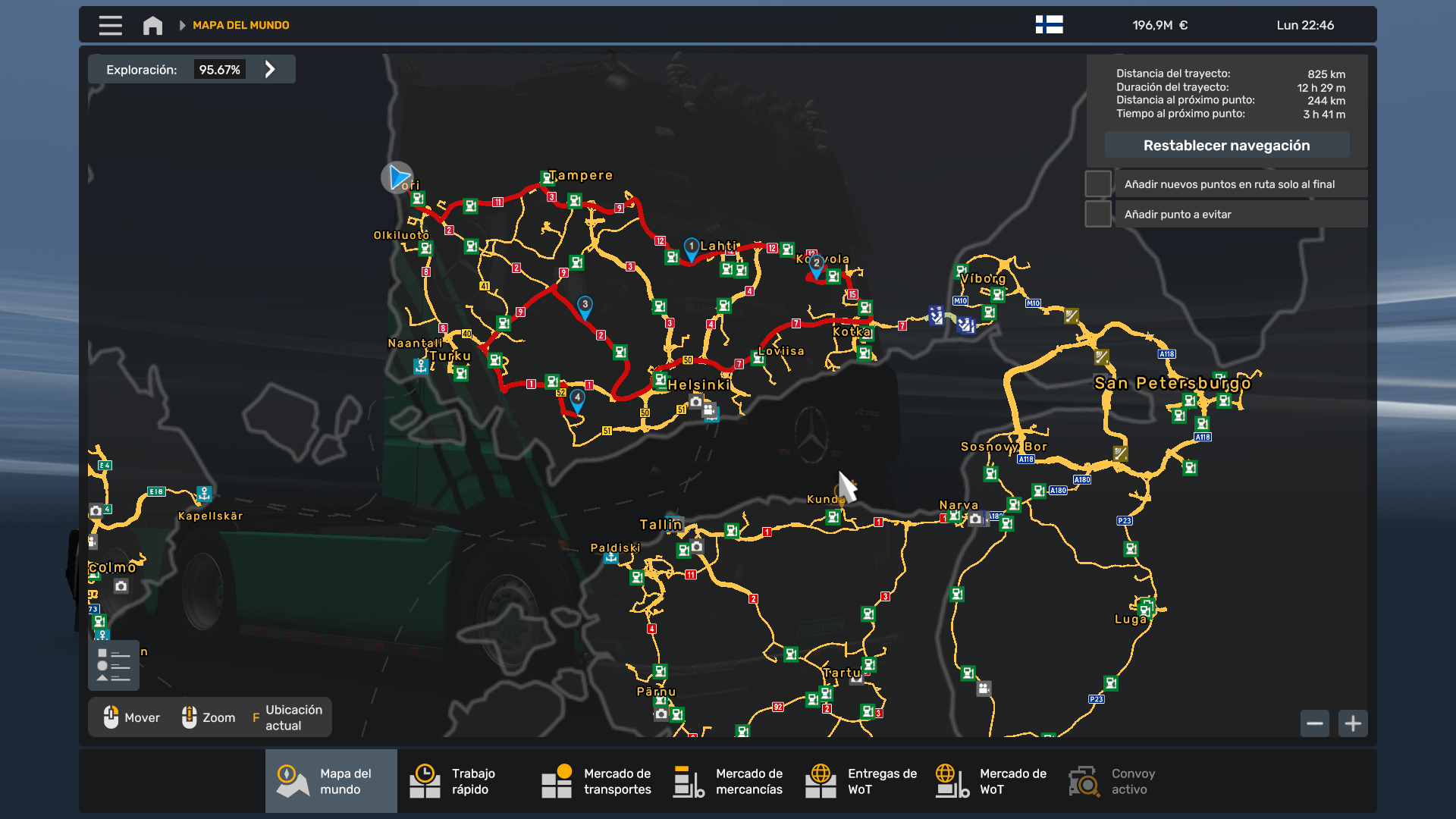Viewport: 1456px width, 819px height.
Task: Click the zoom out minus button
Action: pos(1315,723)
